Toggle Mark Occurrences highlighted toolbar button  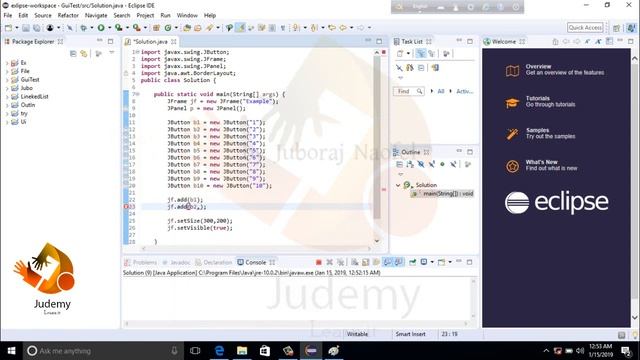[241, 28]
